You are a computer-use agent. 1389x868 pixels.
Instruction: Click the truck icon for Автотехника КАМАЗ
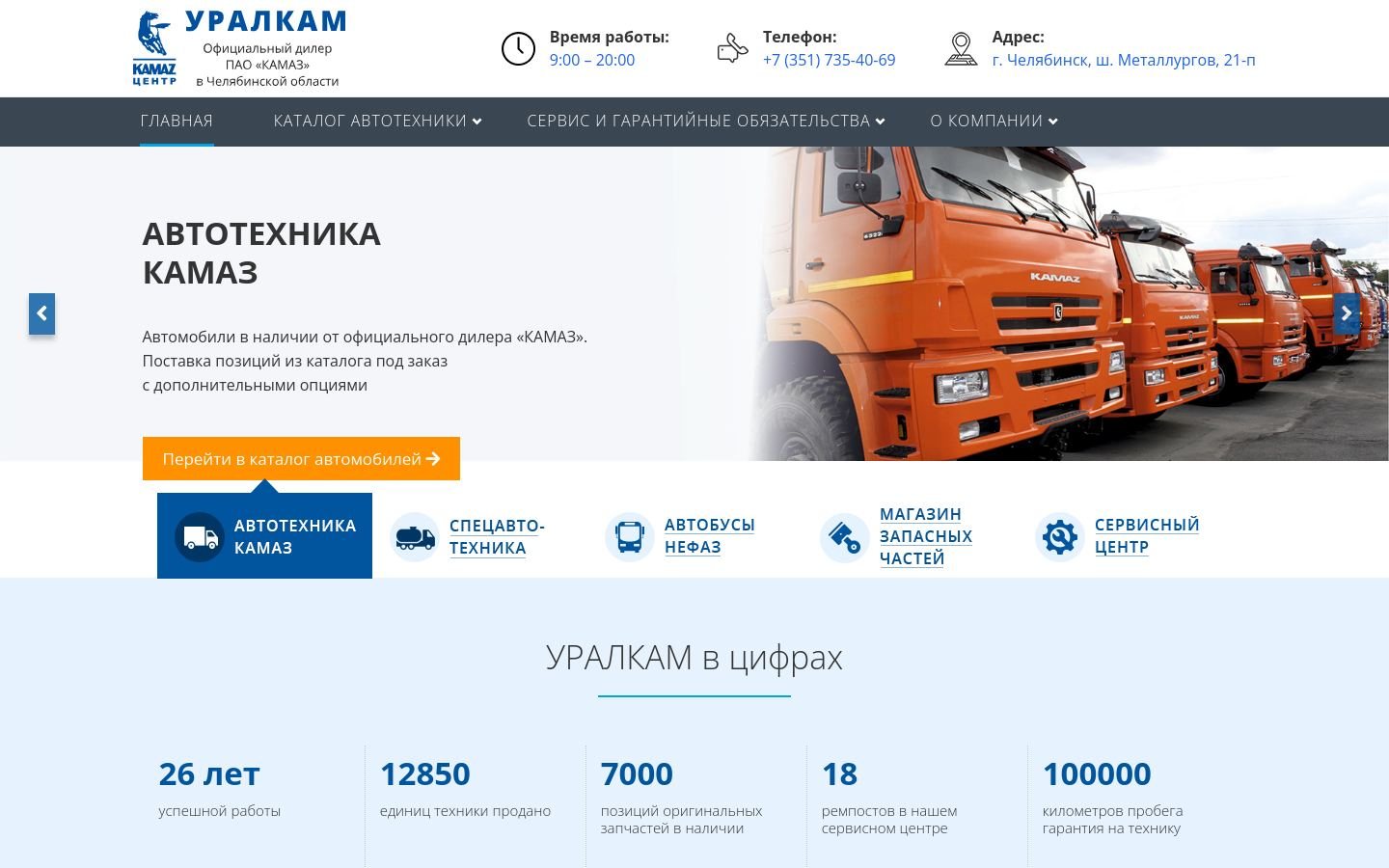pyautogui.click(x=200, y=536)
